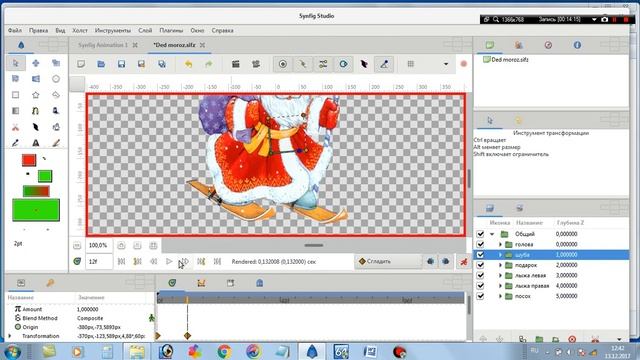Select the Width tool
Image resolution: width=640 pixels, height=360 pixels.
[x=36, y=127]
